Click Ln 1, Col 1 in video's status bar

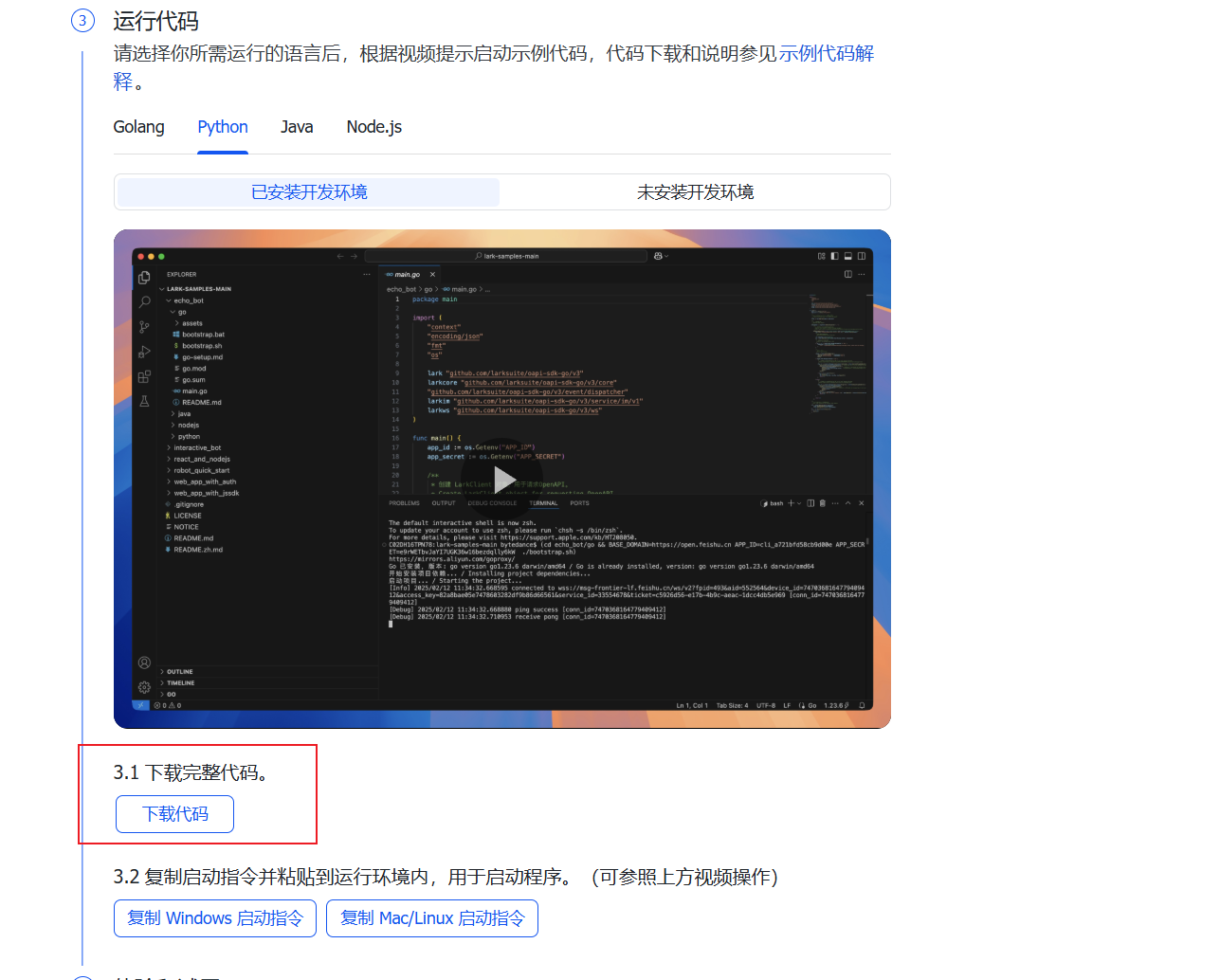click(692, 705)
